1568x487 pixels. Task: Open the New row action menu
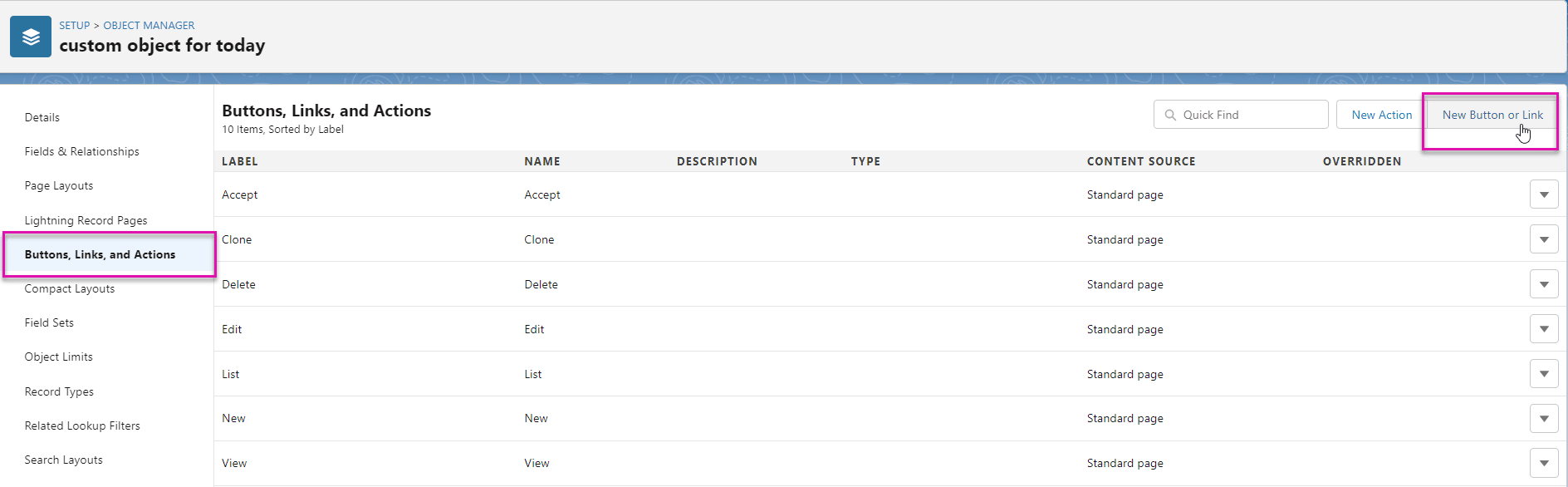click(1543, 419)
